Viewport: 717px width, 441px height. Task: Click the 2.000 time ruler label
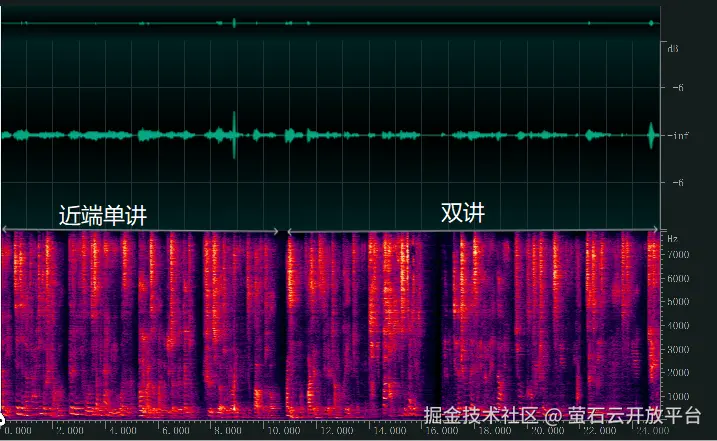[x=70, y=431]
